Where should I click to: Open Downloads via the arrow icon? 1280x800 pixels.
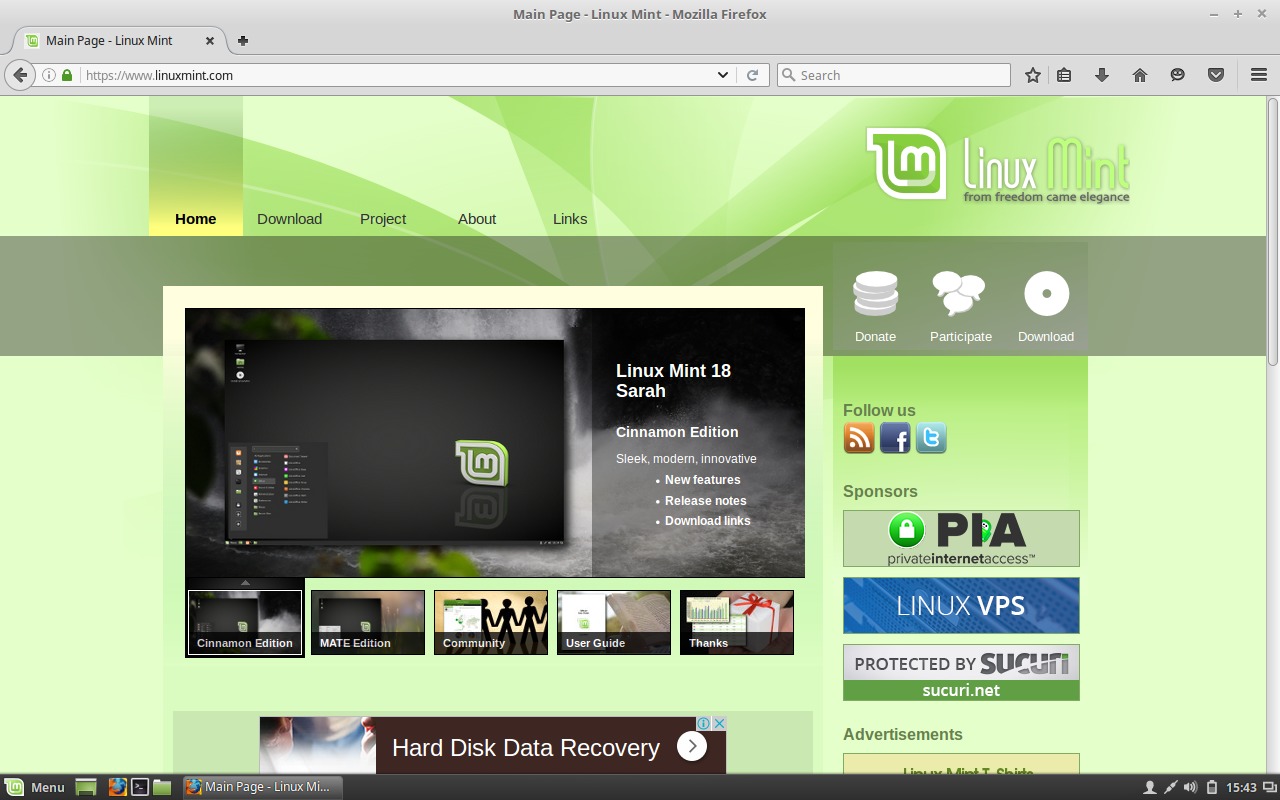pos(1101,75)
